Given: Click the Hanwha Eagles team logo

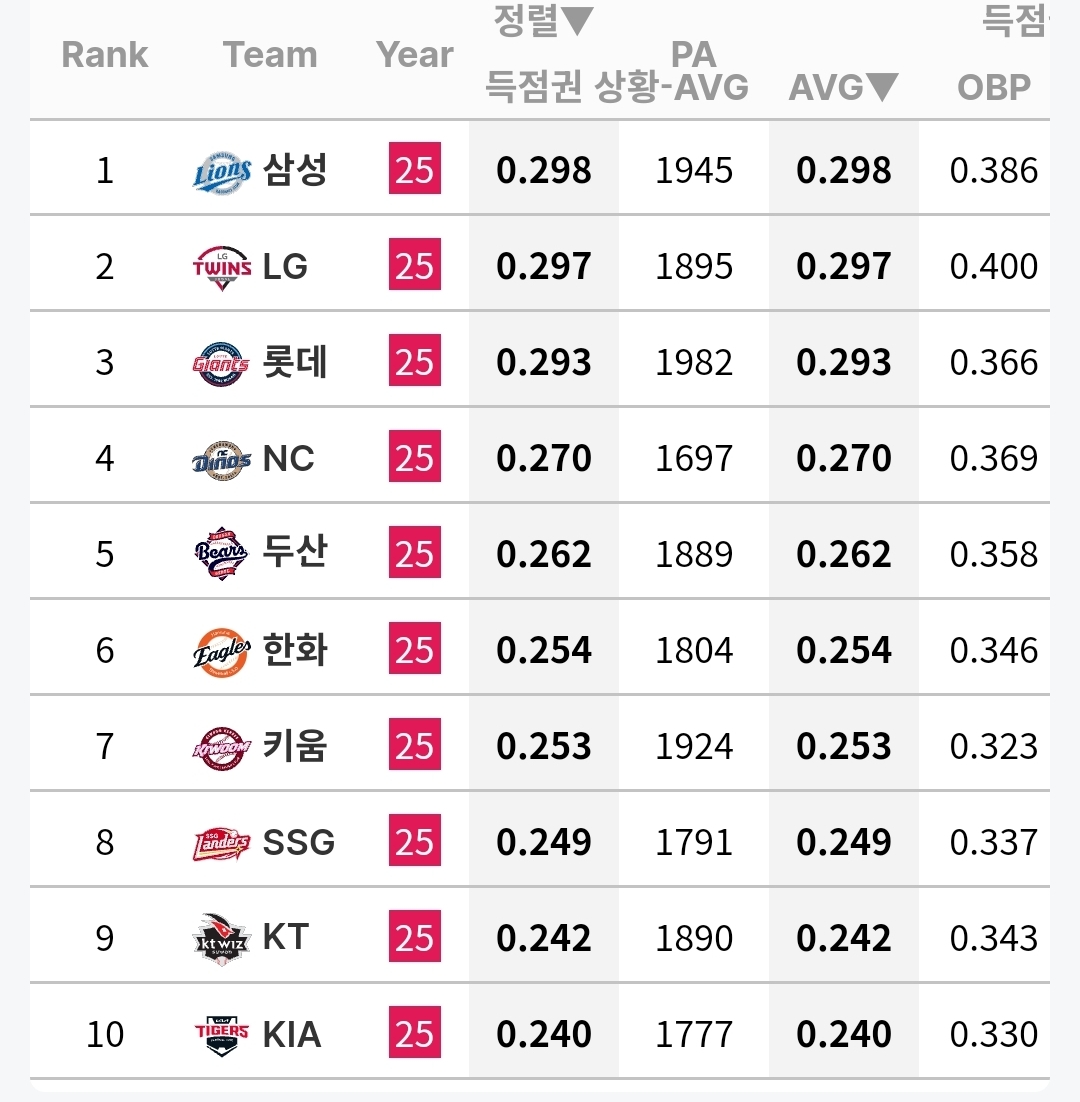Looking at the screenshot, I should point(221,651).
